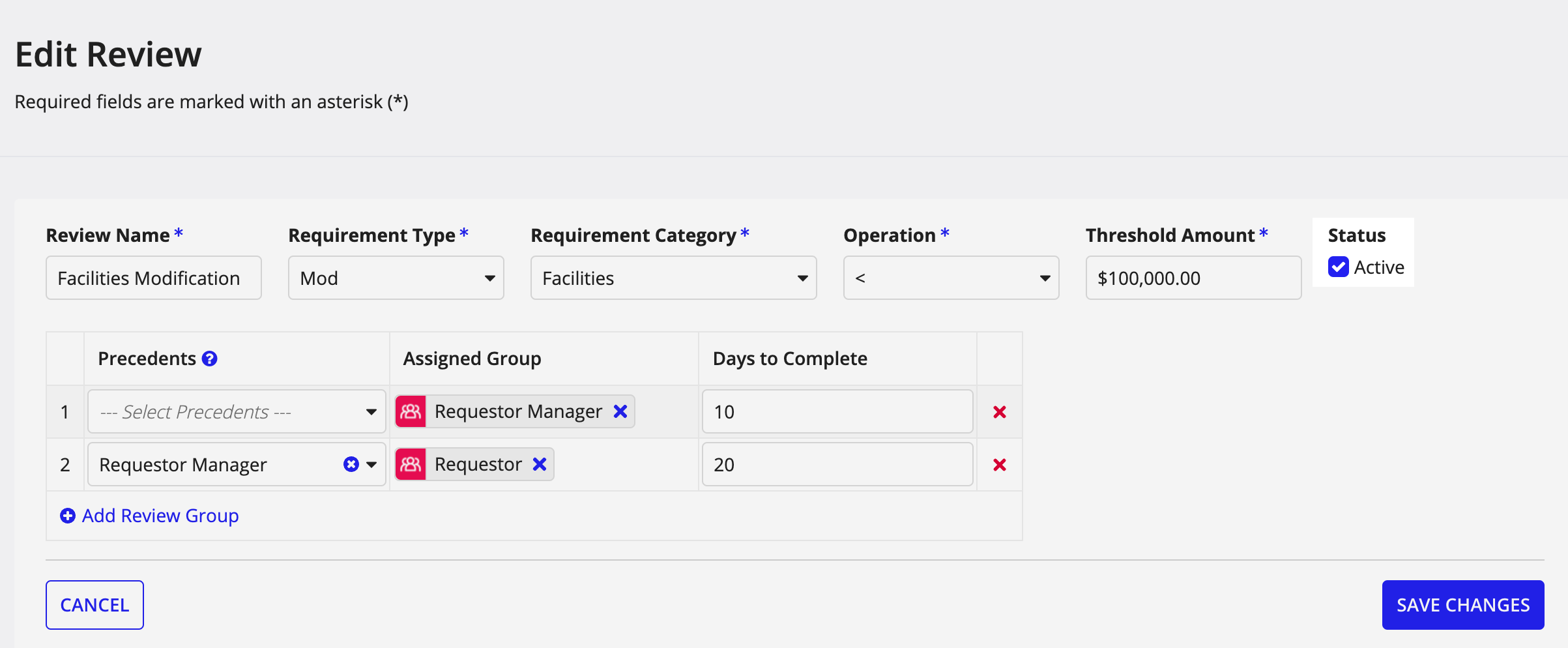
Task: Click the Edit Review heading
Action: pos(108,54)
